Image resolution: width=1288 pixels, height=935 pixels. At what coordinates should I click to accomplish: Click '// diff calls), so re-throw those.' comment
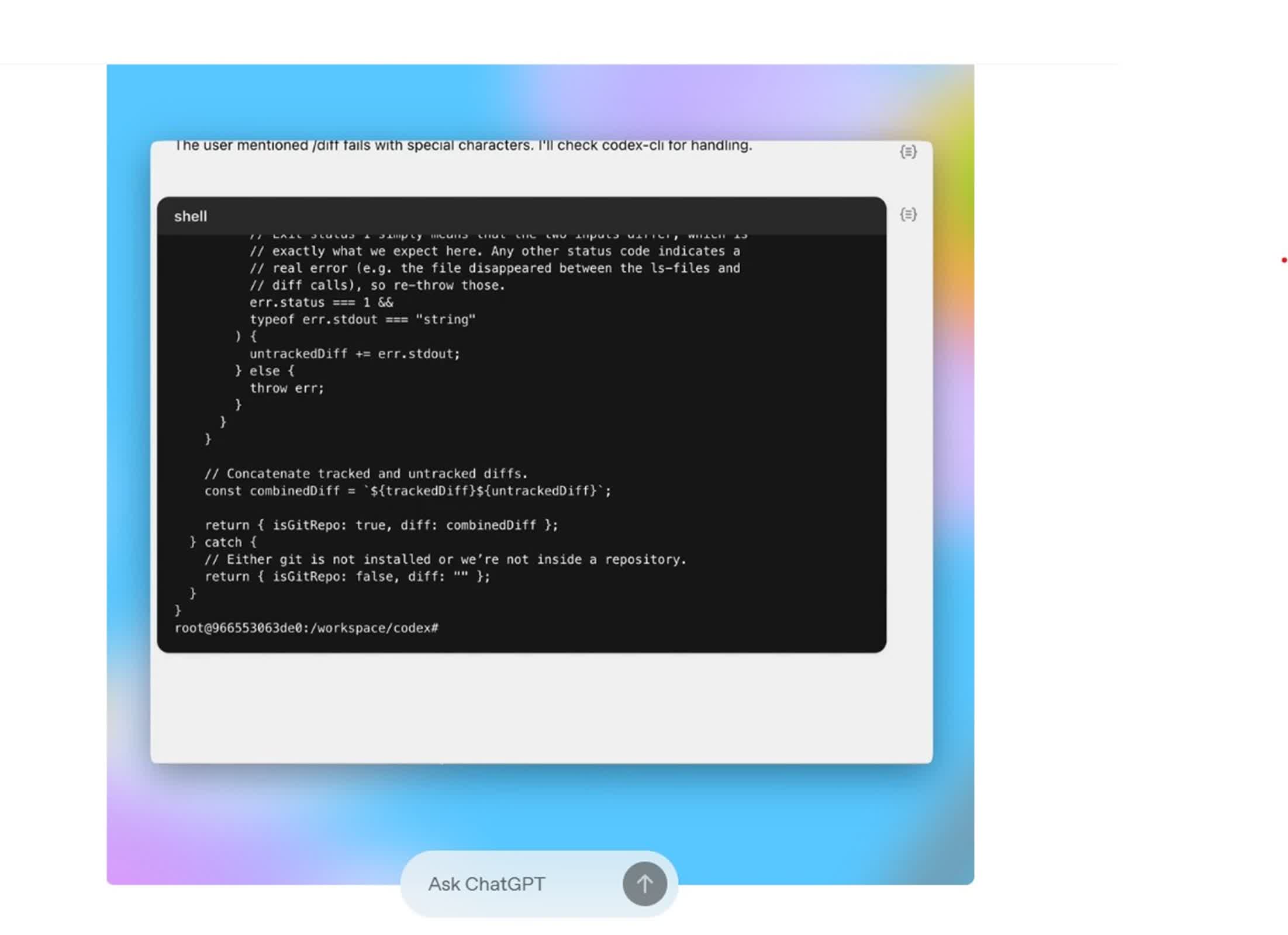point(377,285)
